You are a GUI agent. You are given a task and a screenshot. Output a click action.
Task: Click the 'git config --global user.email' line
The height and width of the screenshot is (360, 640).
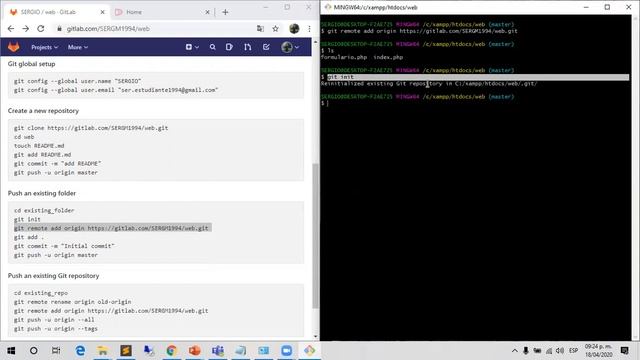click(x=116, y=90)
